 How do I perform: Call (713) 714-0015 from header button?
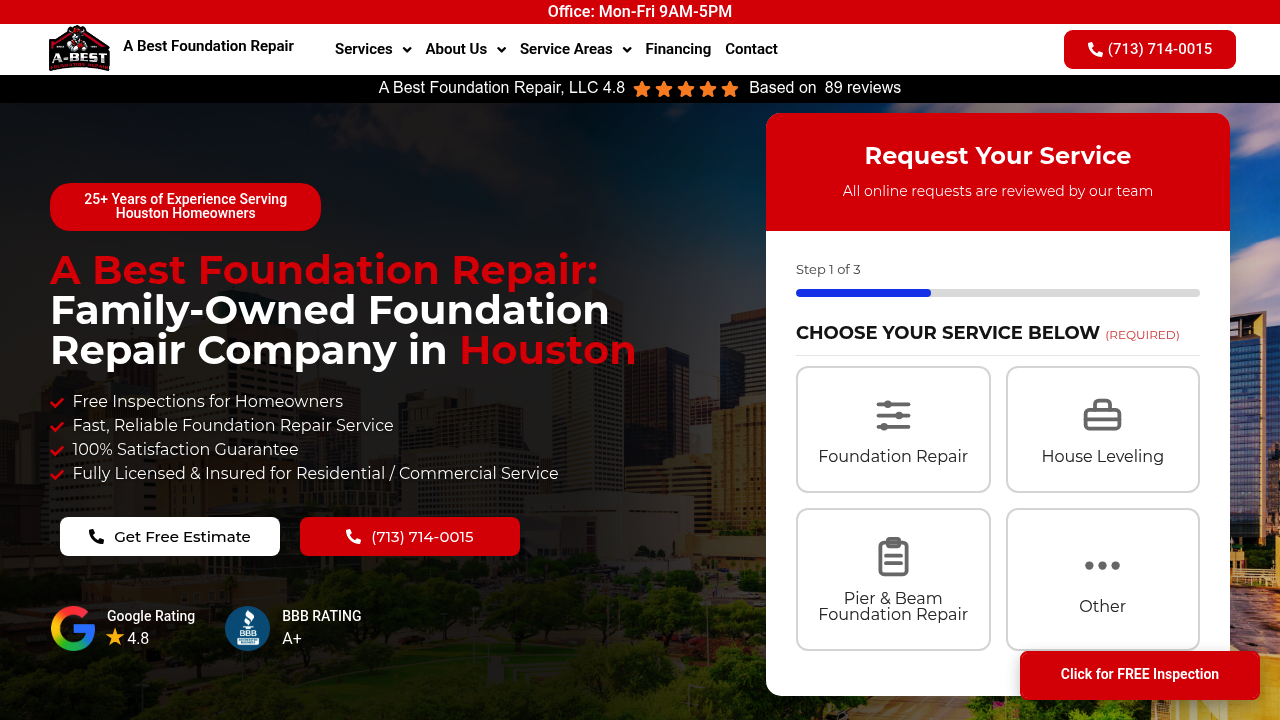pos(1150,49)
